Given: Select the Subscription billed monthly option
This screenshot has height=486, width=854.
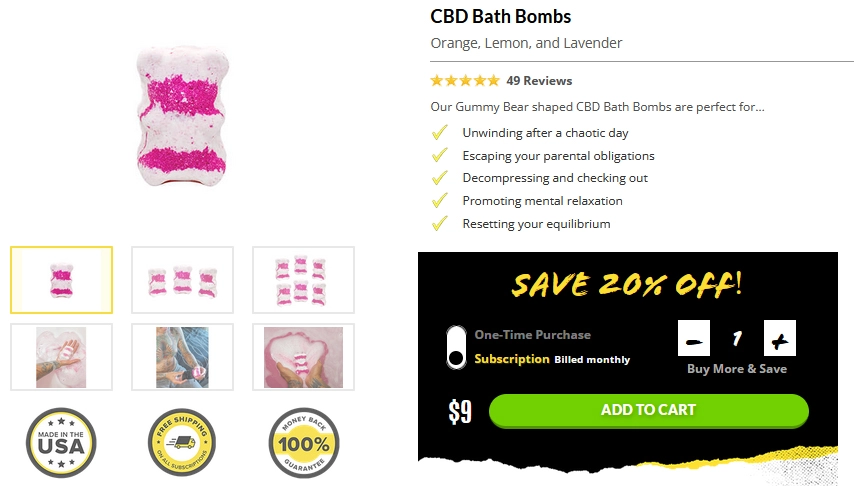Looking at the screenshot, I should [552, 359].
